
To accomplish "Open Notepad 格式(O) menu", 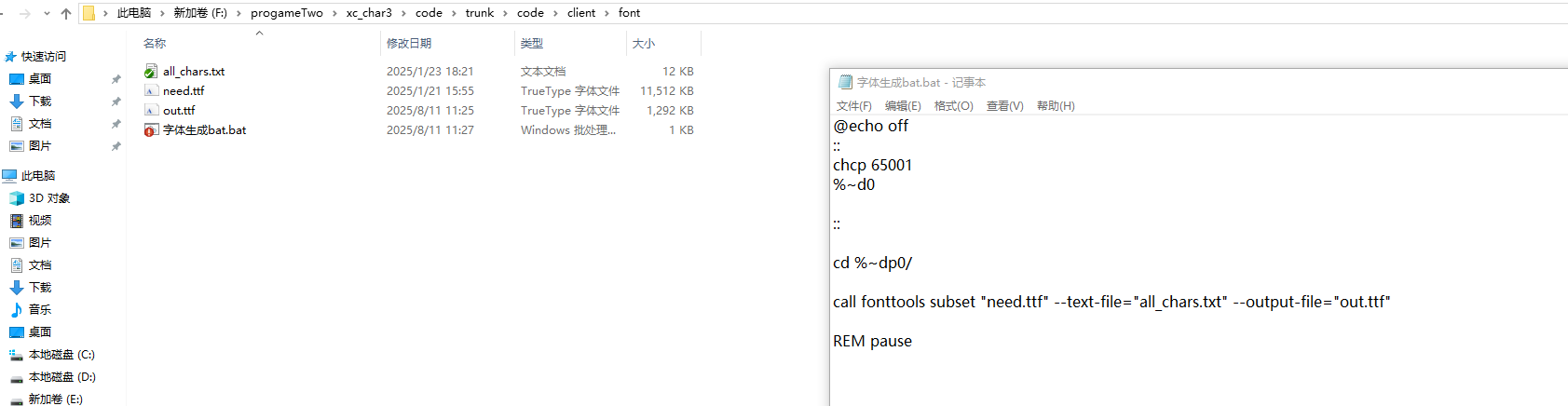I will (x=954, y=106).
